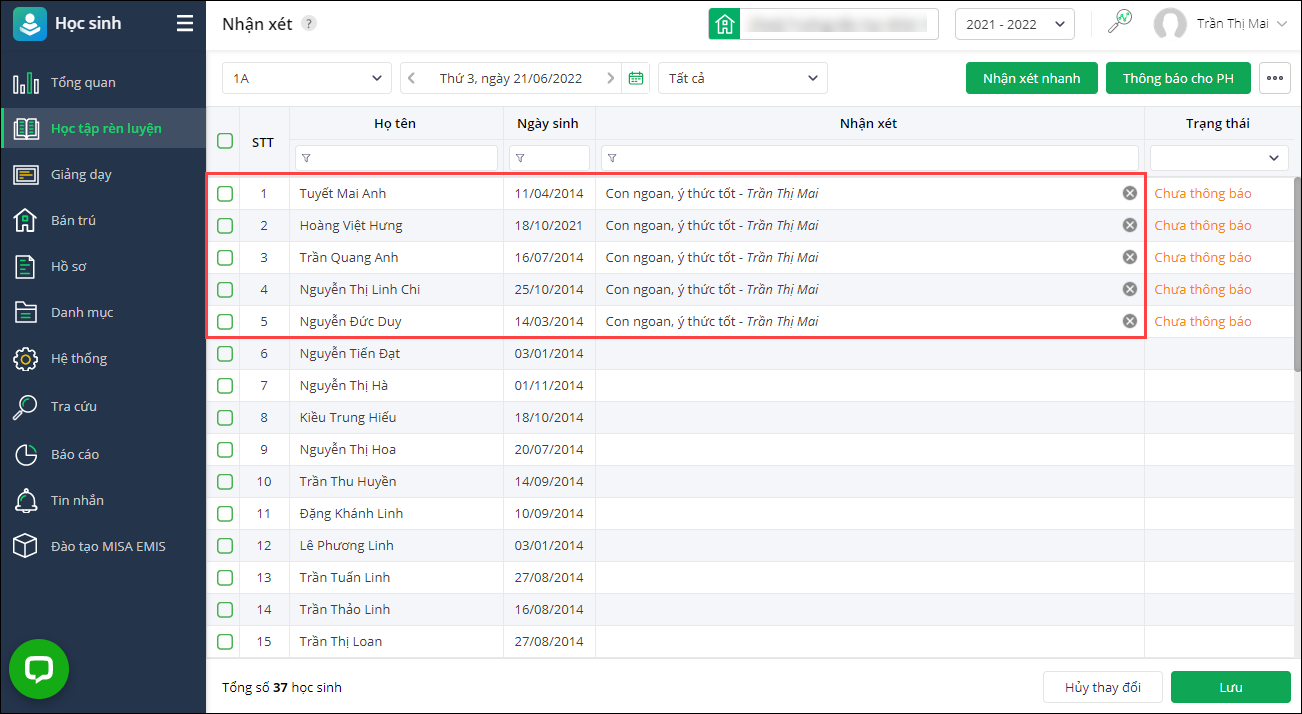Click the school name selector field

click(x=839, y=24)
